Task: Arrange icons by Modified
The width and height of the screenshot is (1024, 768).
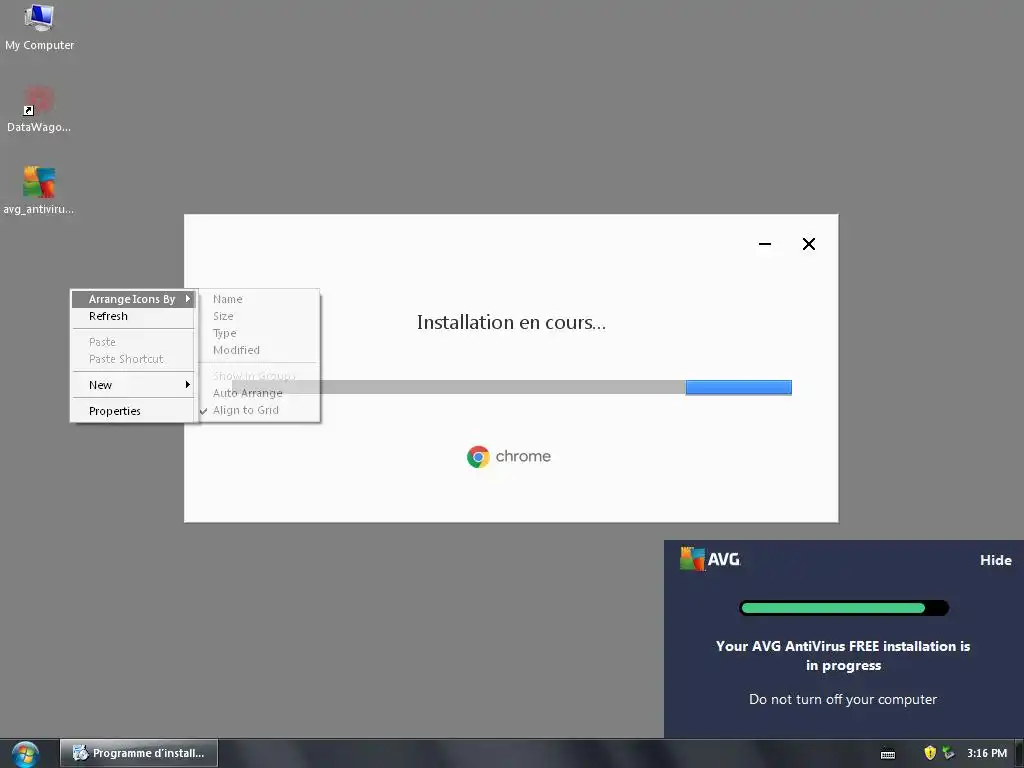Action: [x=259, y=350]
